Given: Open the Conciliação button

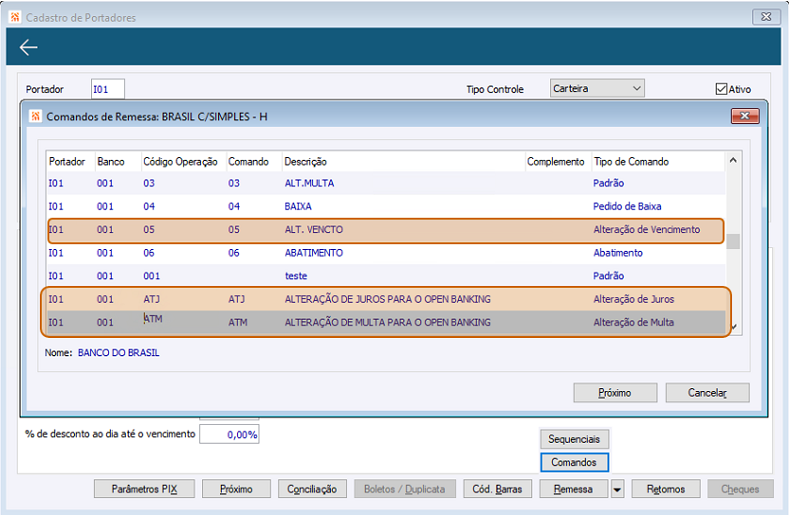Looking at the screenshot, I should click(312, 489).
